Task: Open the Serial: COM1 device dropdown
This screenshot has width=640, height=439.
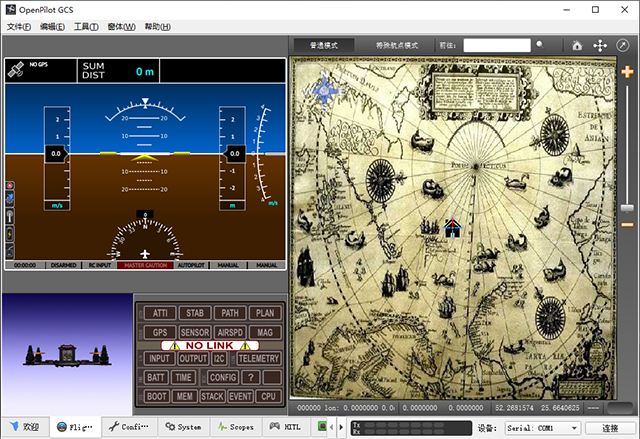Action: (542, 428)
